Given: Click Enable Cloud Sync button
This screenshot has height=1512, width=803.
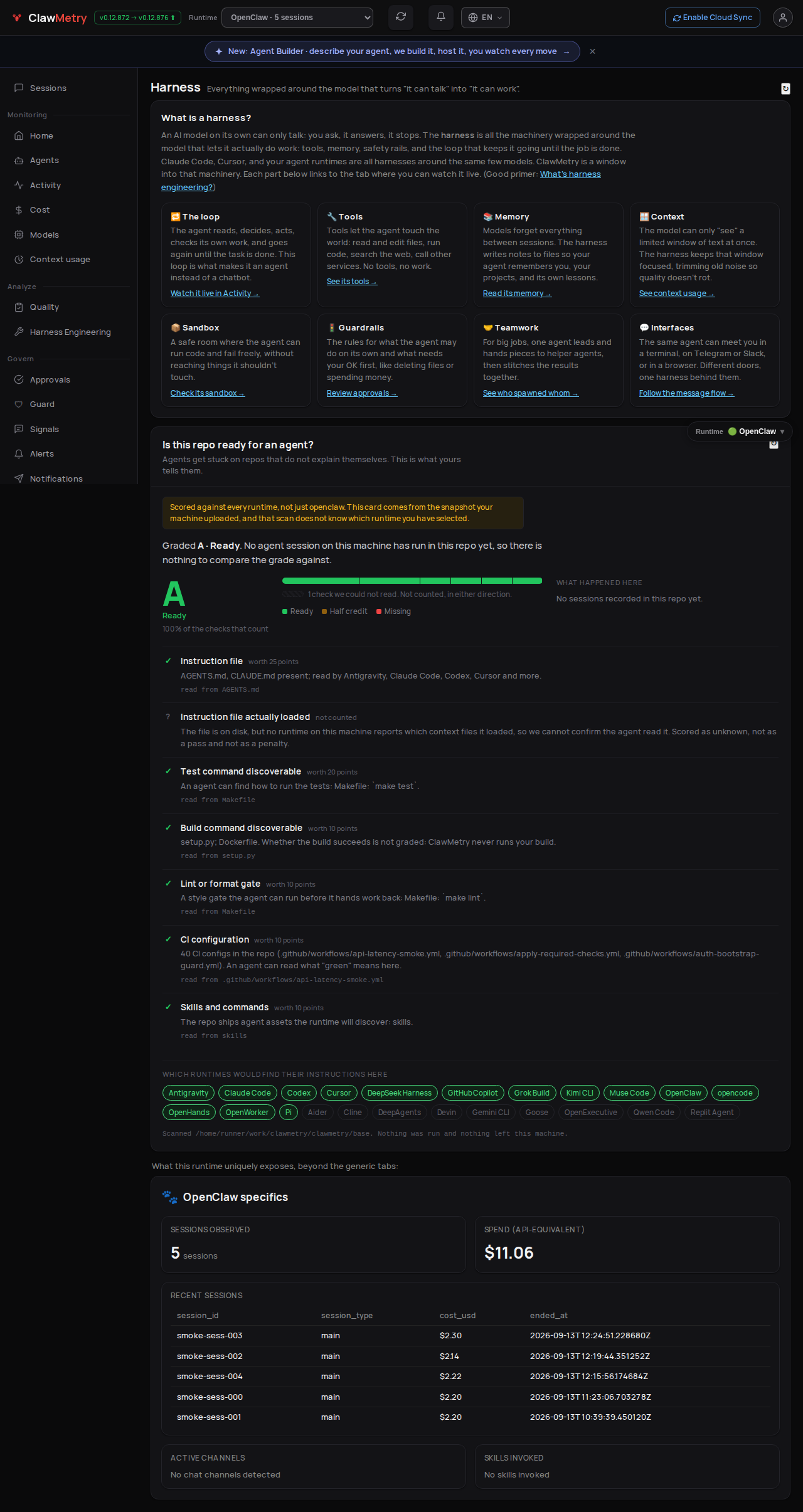Looking at the screenshot, I should tap(712, 18).
